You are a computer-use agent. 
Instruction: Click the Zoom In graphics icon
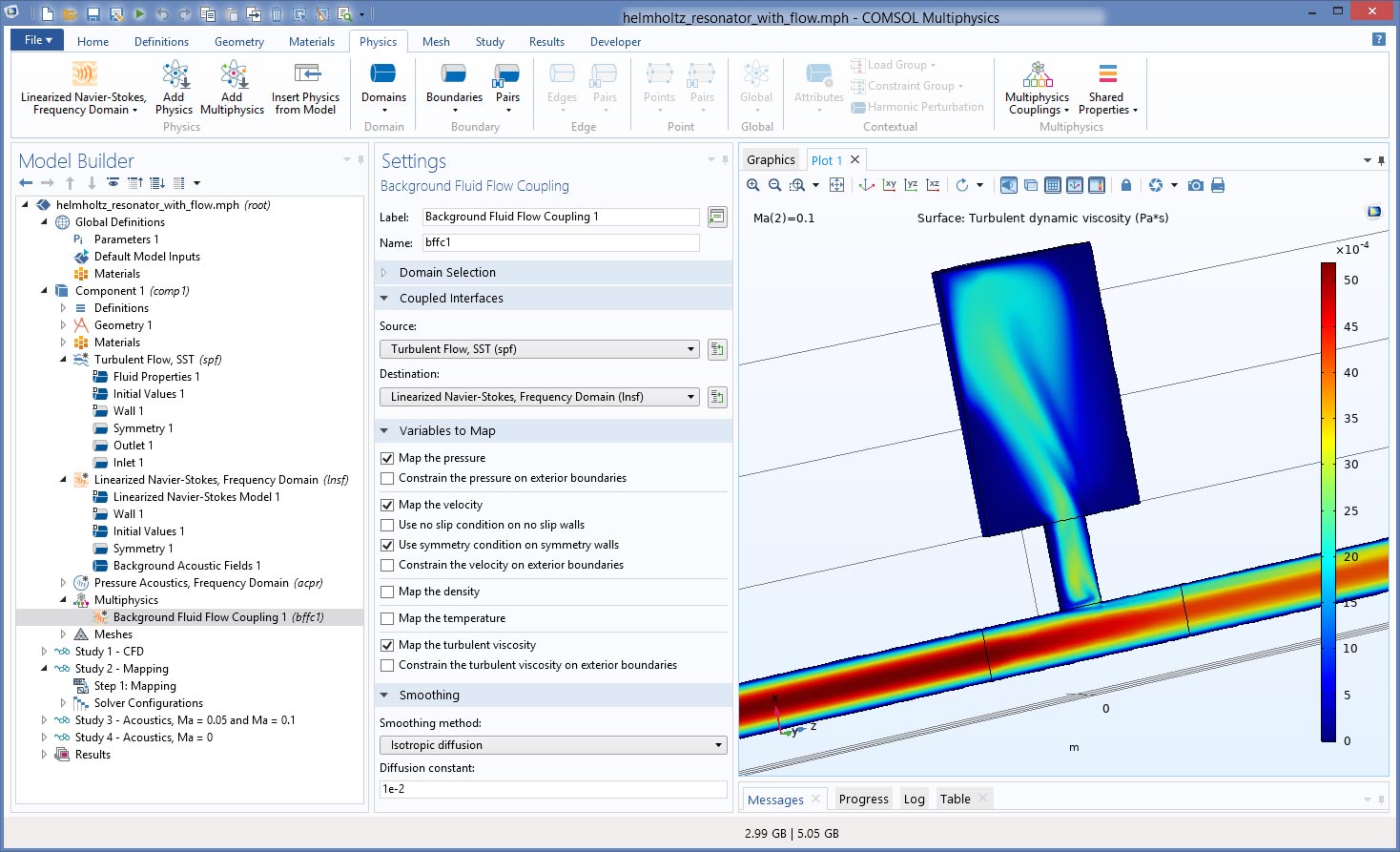pyautogui.click(x=753, y=185)
